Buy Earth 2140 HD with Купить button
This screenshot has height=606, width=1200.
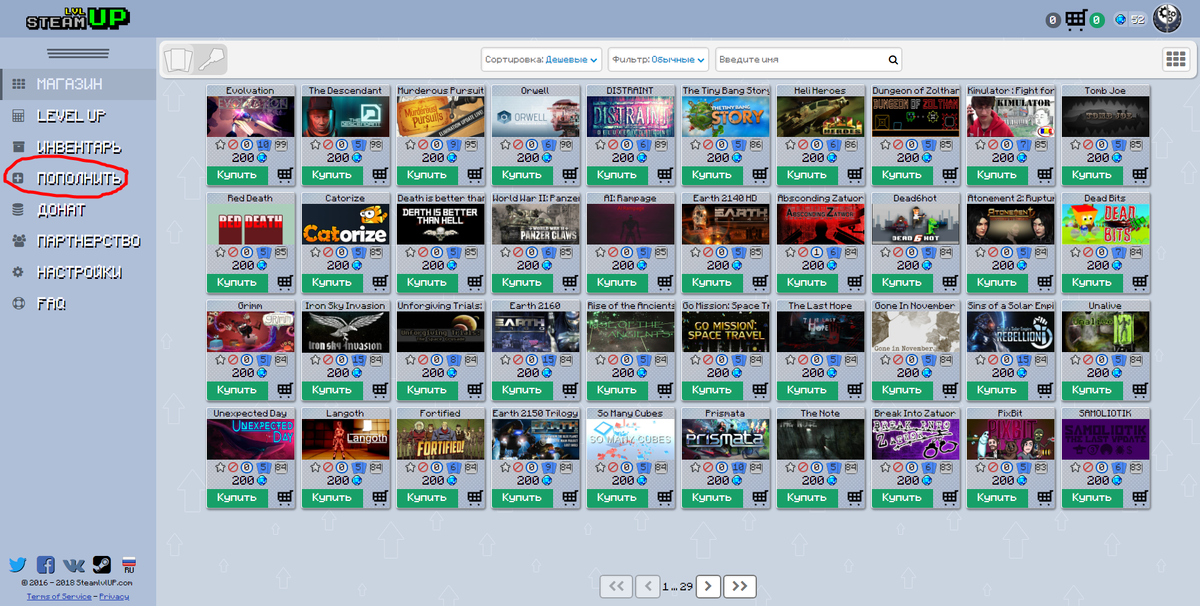point(711,282)
